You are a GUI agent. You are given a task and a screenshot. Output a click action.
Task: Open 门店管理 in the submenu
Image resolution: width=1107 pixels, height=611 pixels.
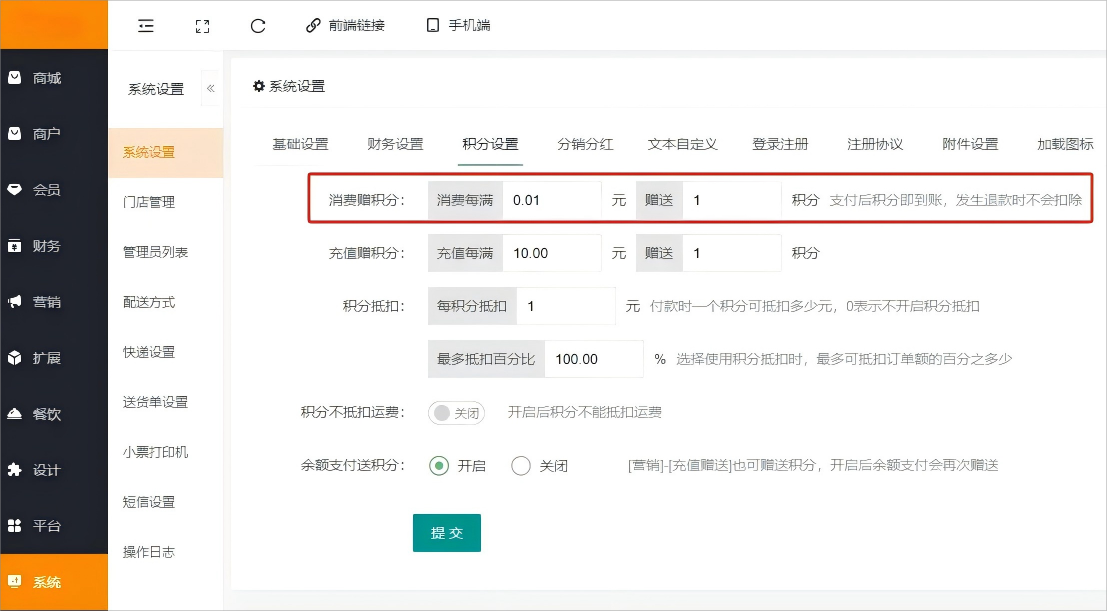tap(149, 202)
